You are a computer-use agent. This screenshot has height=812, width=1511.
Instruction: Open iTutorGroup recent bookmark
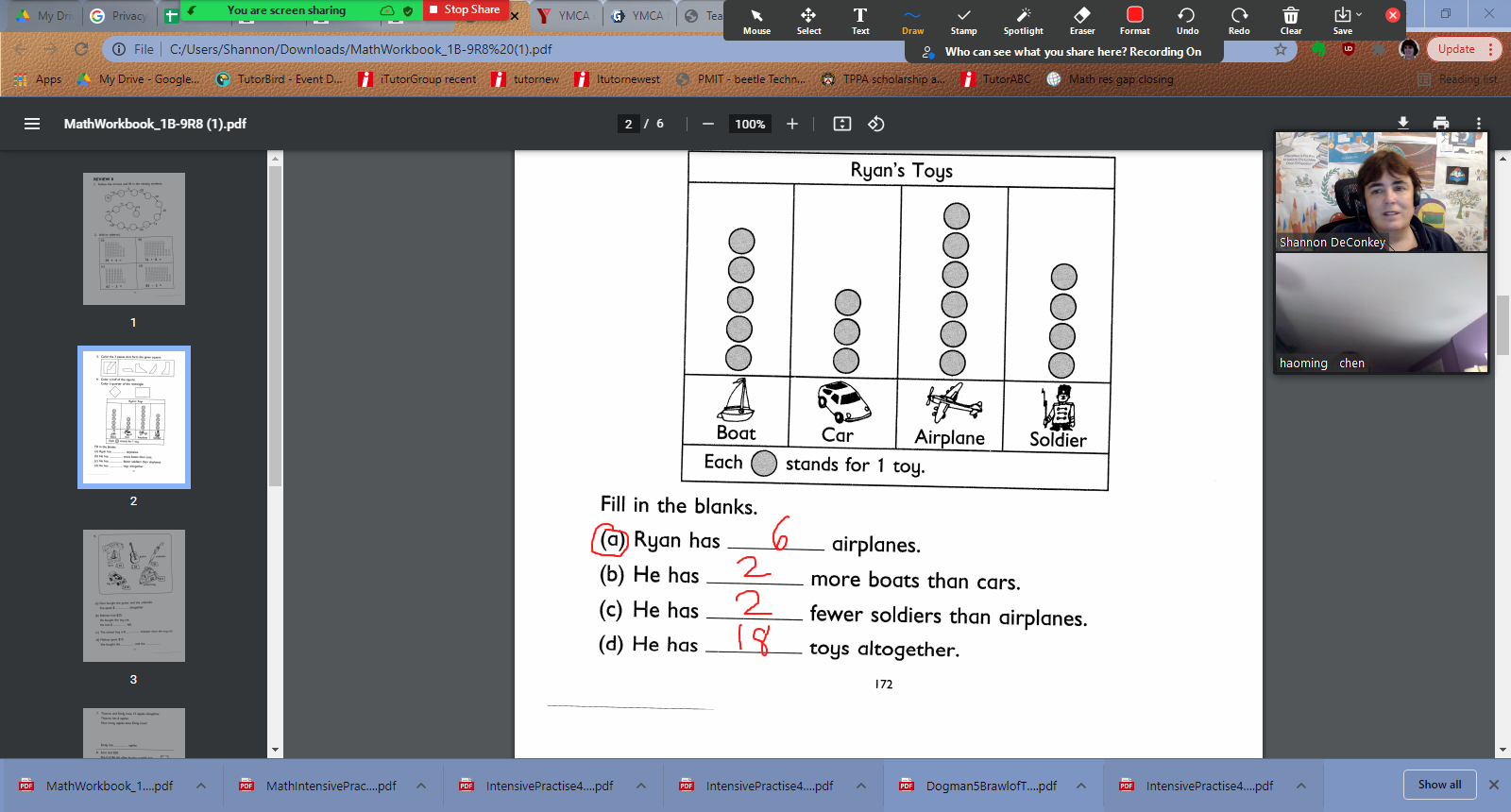click(417, 79)
